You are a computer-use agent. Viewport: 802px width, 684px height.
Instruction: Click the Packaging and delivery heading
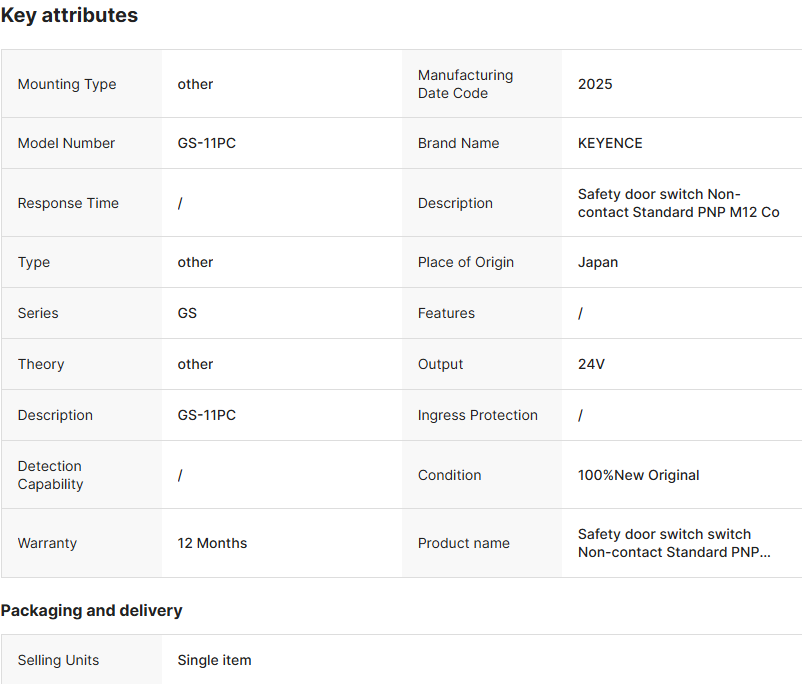(91, 610)
